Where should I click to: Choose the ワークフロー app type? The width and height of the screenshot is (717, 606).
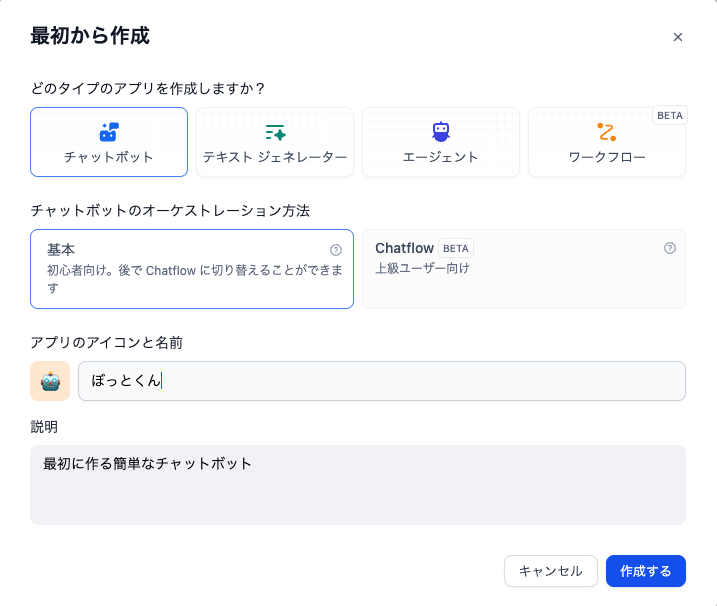coord(606,142)
